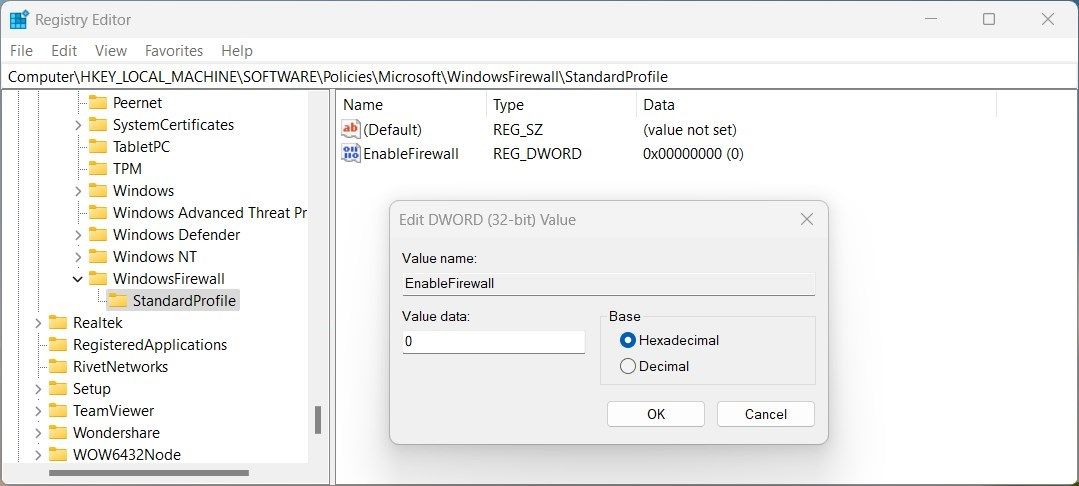Select the TPM folder icon
This screenshot has width=1079, height=486.
point(98,169)
